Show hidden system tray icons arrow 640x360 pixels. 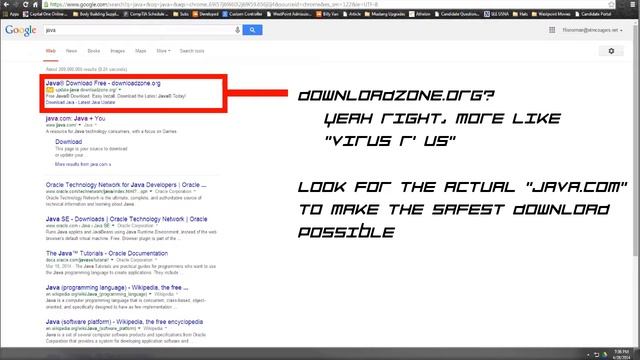[x=588, y=355]
